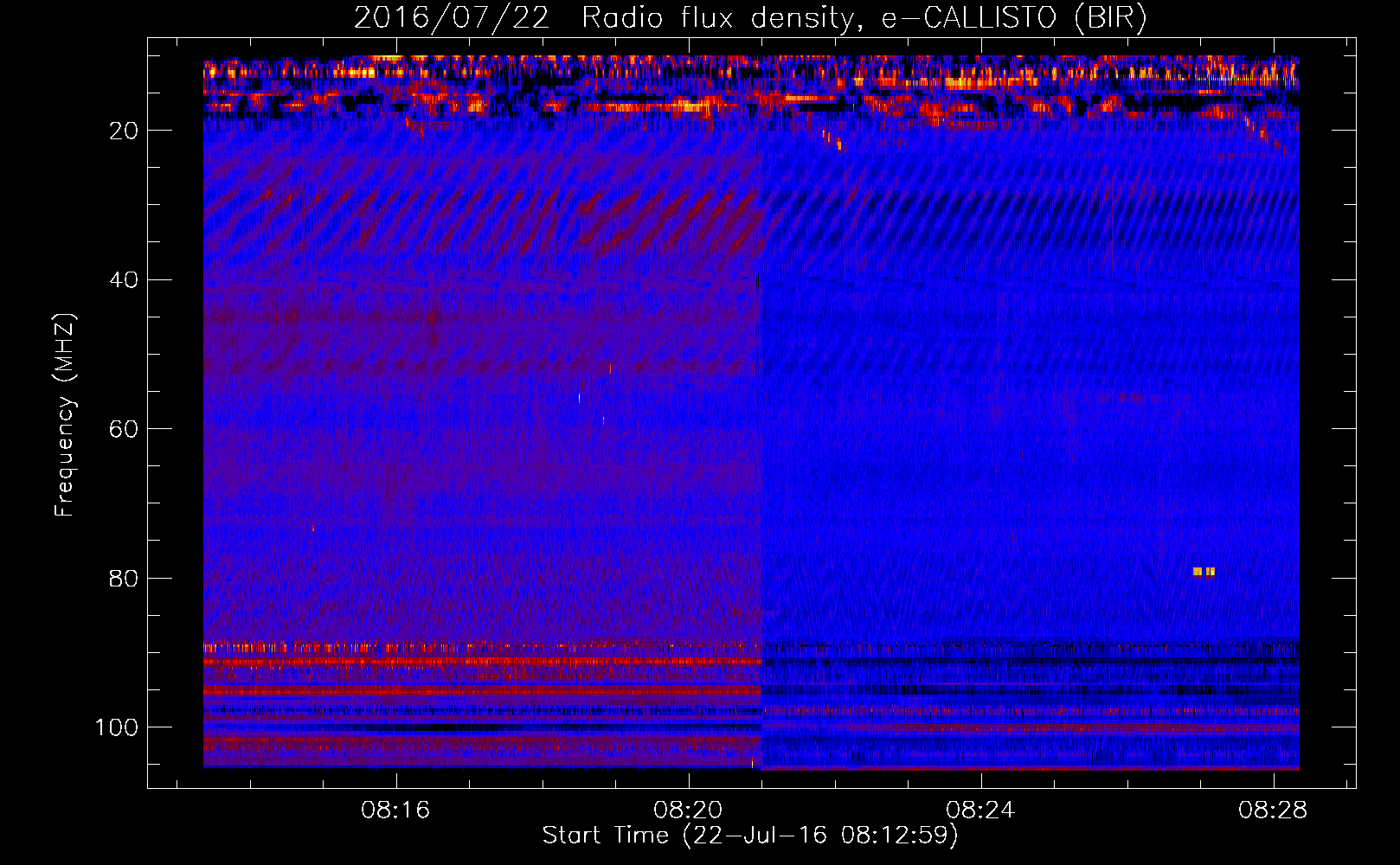The height and width of the screenshot is (865, 1400).
Task: Click the 'Frequency (MHZ)' axis label
Action: [x=65, y=415]
